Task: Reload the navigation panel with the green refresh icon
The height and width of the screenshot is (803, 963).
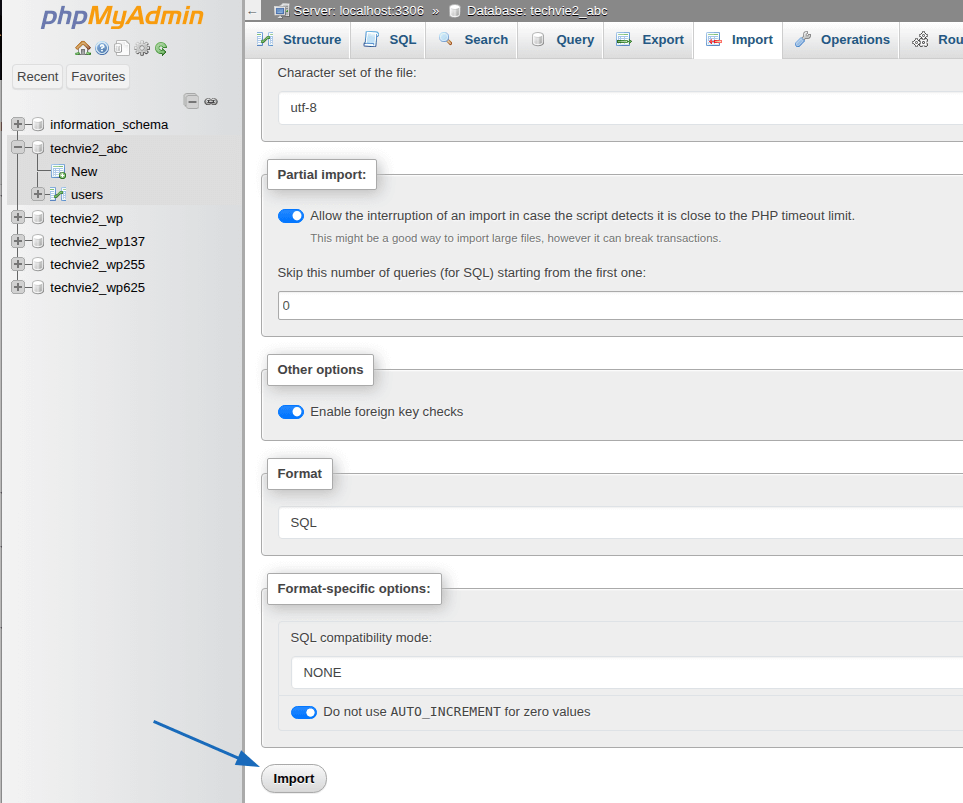Action: [x=161, y=48]
